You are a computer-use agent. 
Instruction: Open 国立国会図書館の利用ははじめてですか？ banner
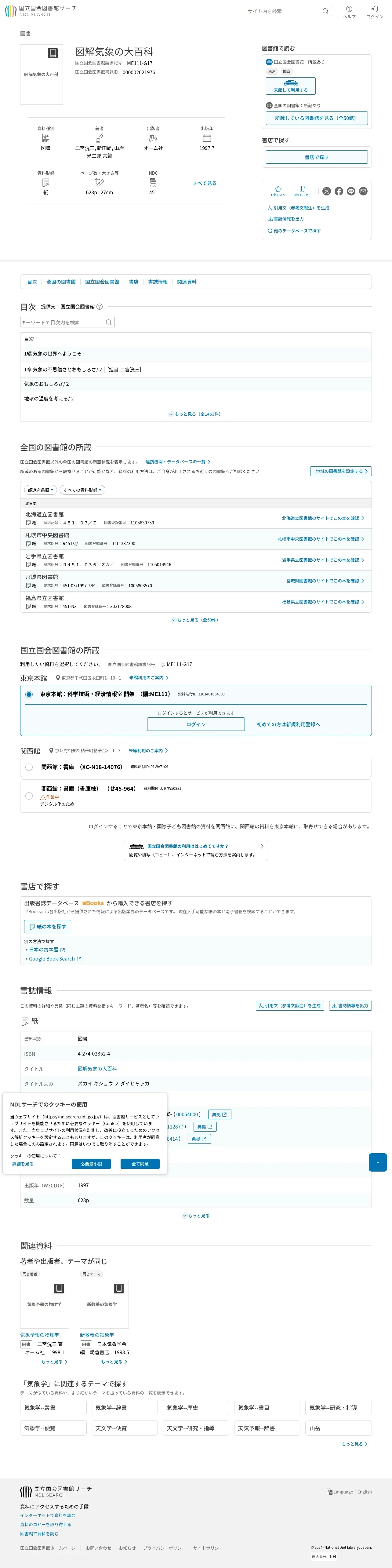coord(196,850)
